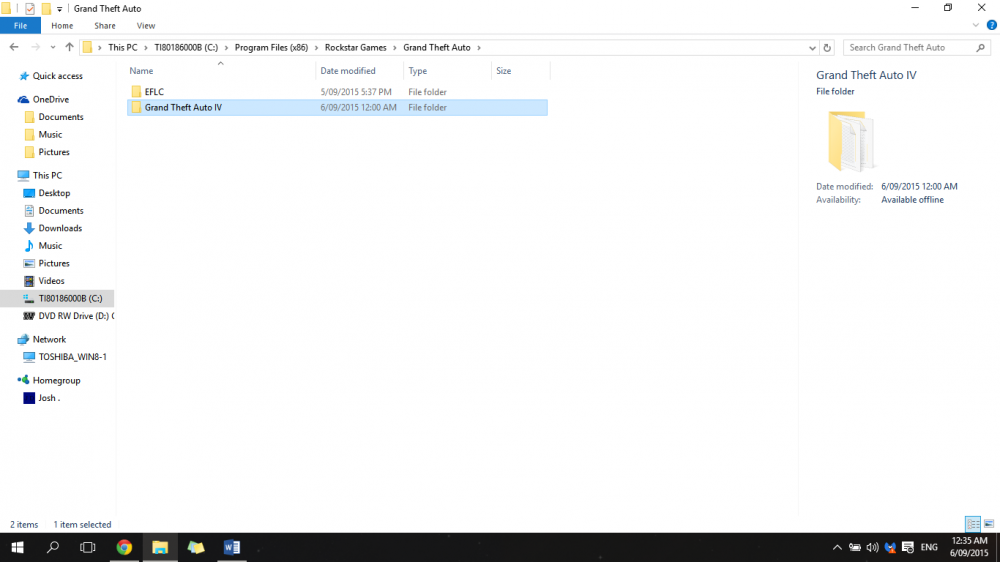The height and width of the screenshot is (562, 1000).
Task: Open the recent locations dropdown arrow
Action: pos(52,48)
